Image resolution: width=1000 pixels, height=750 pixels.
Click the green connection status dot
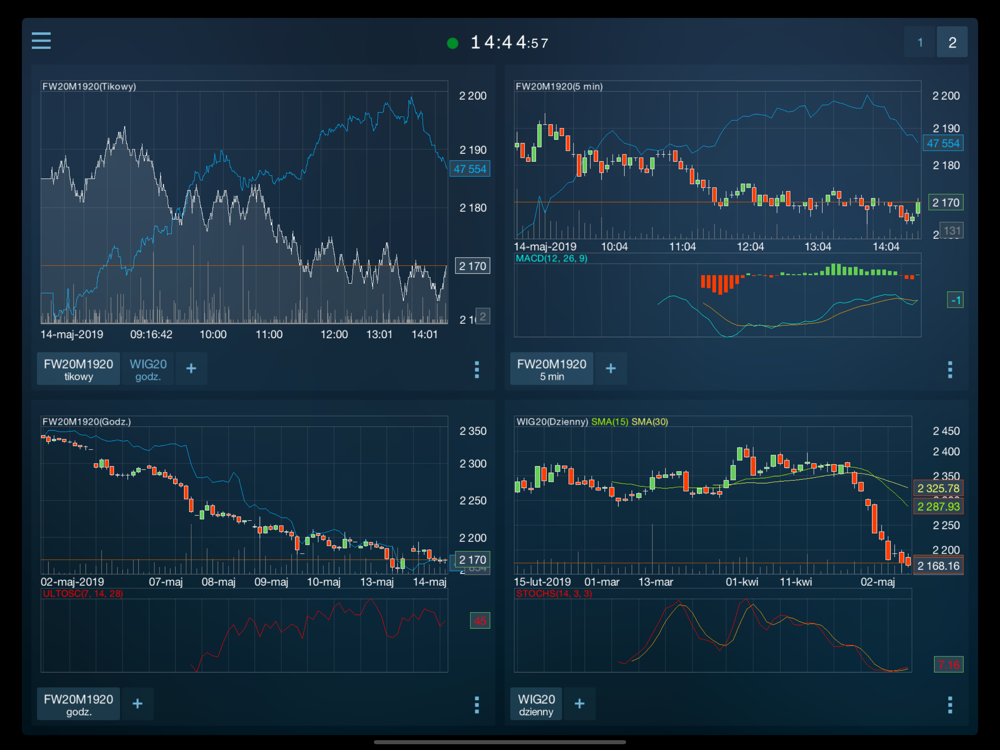pos(453,43)
